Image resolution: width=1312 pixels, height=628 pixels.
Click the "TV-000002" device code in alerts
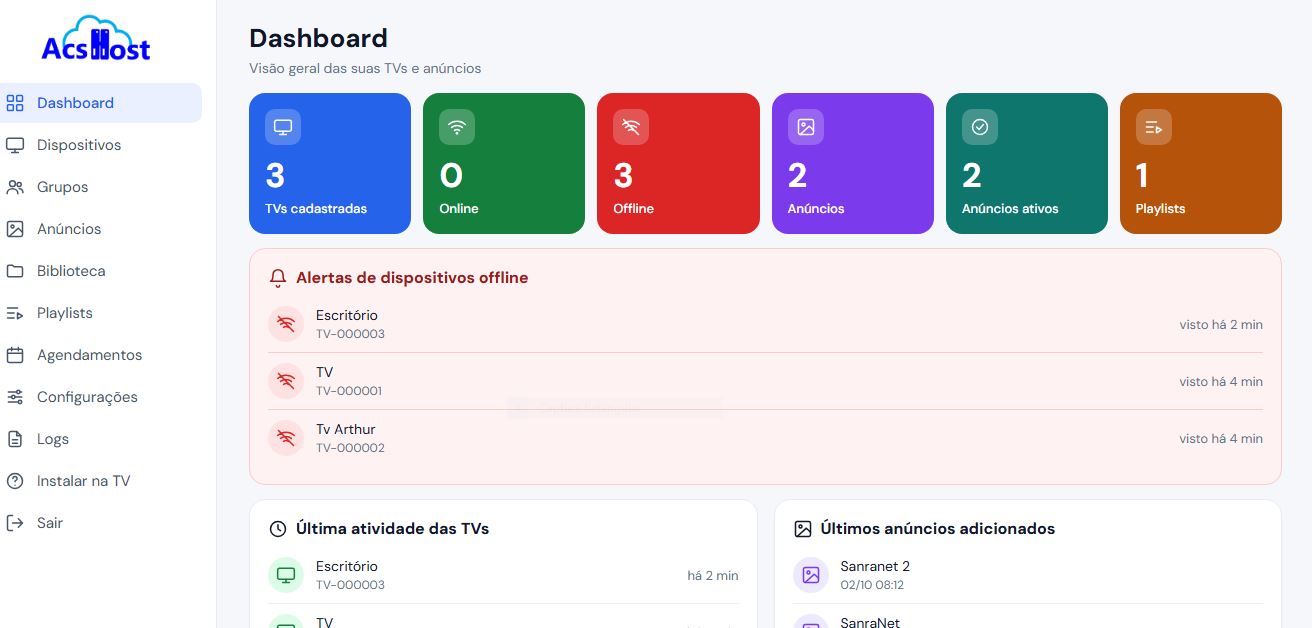click(x=350, y=448)
